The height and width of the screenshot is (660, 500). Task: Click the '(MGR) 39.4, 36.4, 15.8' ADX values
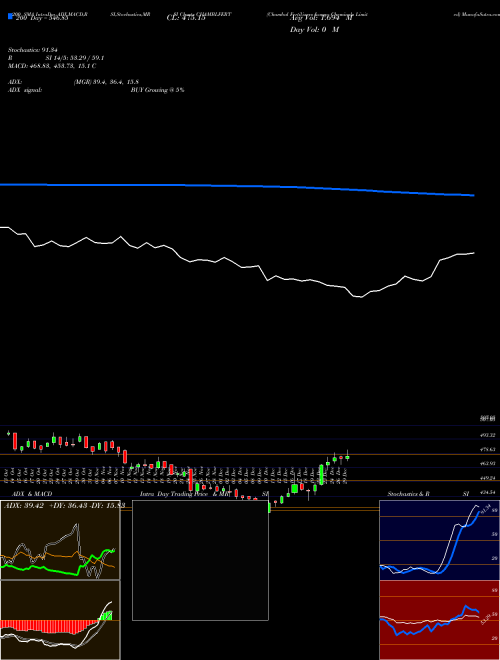[x=106, y=82]
